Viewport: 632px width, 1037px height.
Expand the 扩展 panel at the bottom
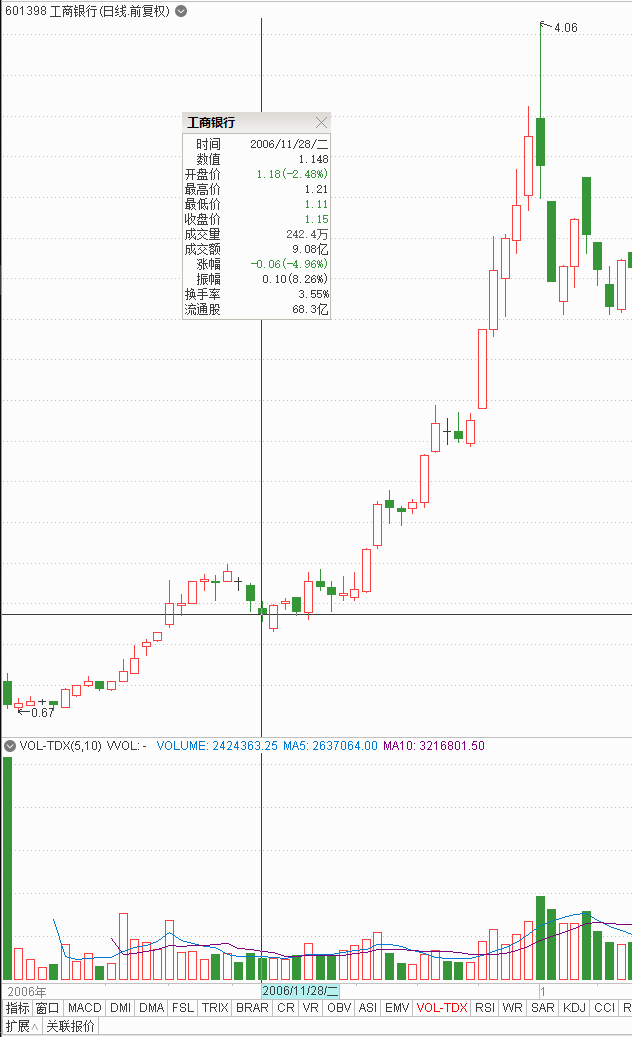(21, 1026)
